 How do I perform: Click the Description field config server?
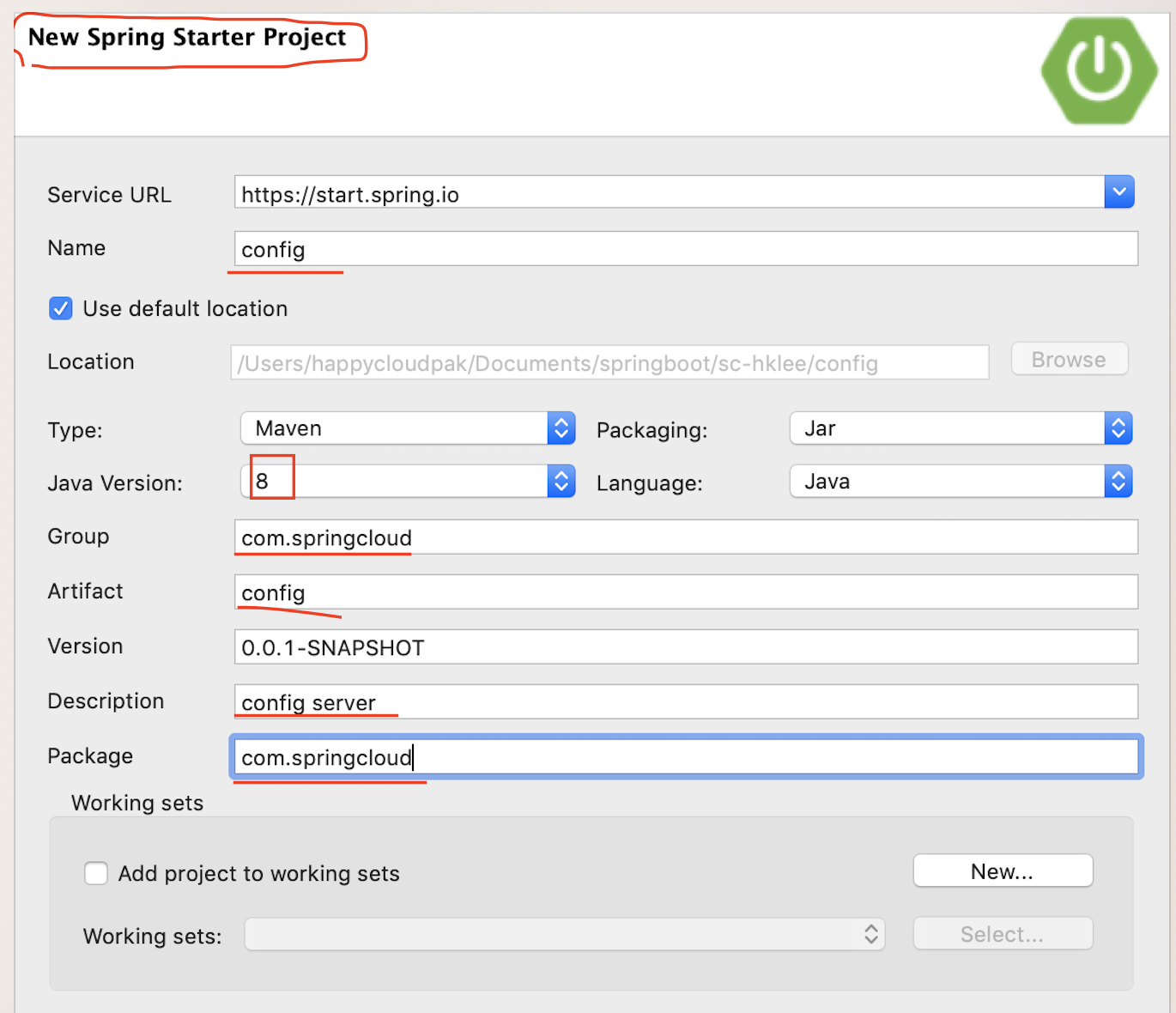pyautogui.click(x=686, y=702)
